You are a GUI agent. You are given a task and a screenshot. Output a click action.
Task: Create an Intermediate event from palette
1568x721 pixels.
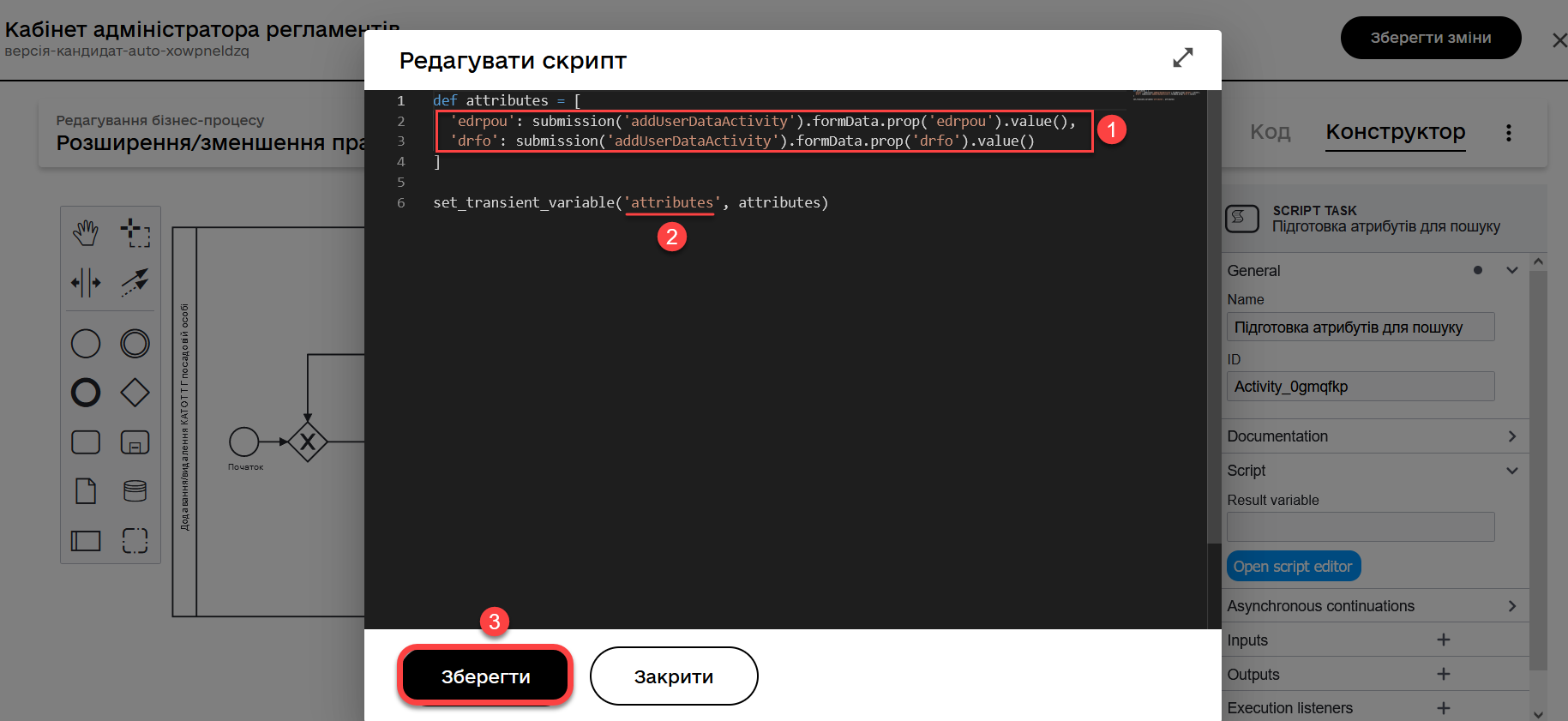135,344
